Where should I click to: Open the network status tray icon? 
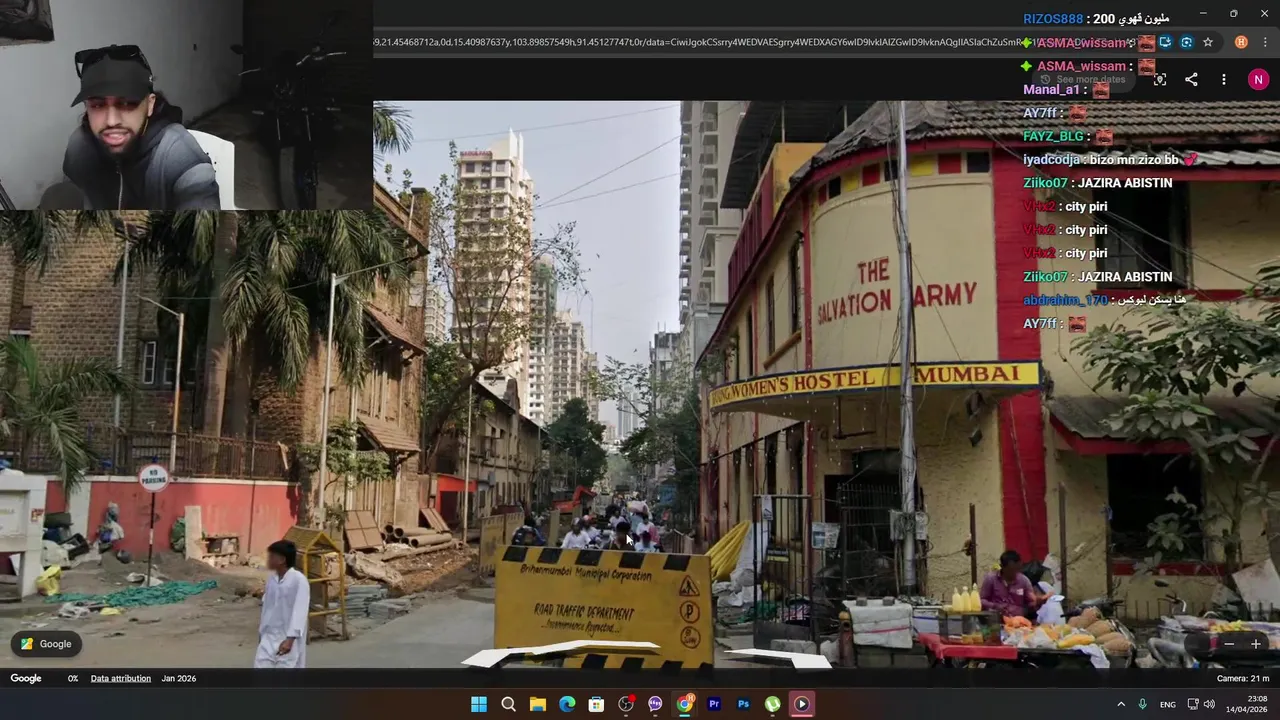[x=1193, y=704]
